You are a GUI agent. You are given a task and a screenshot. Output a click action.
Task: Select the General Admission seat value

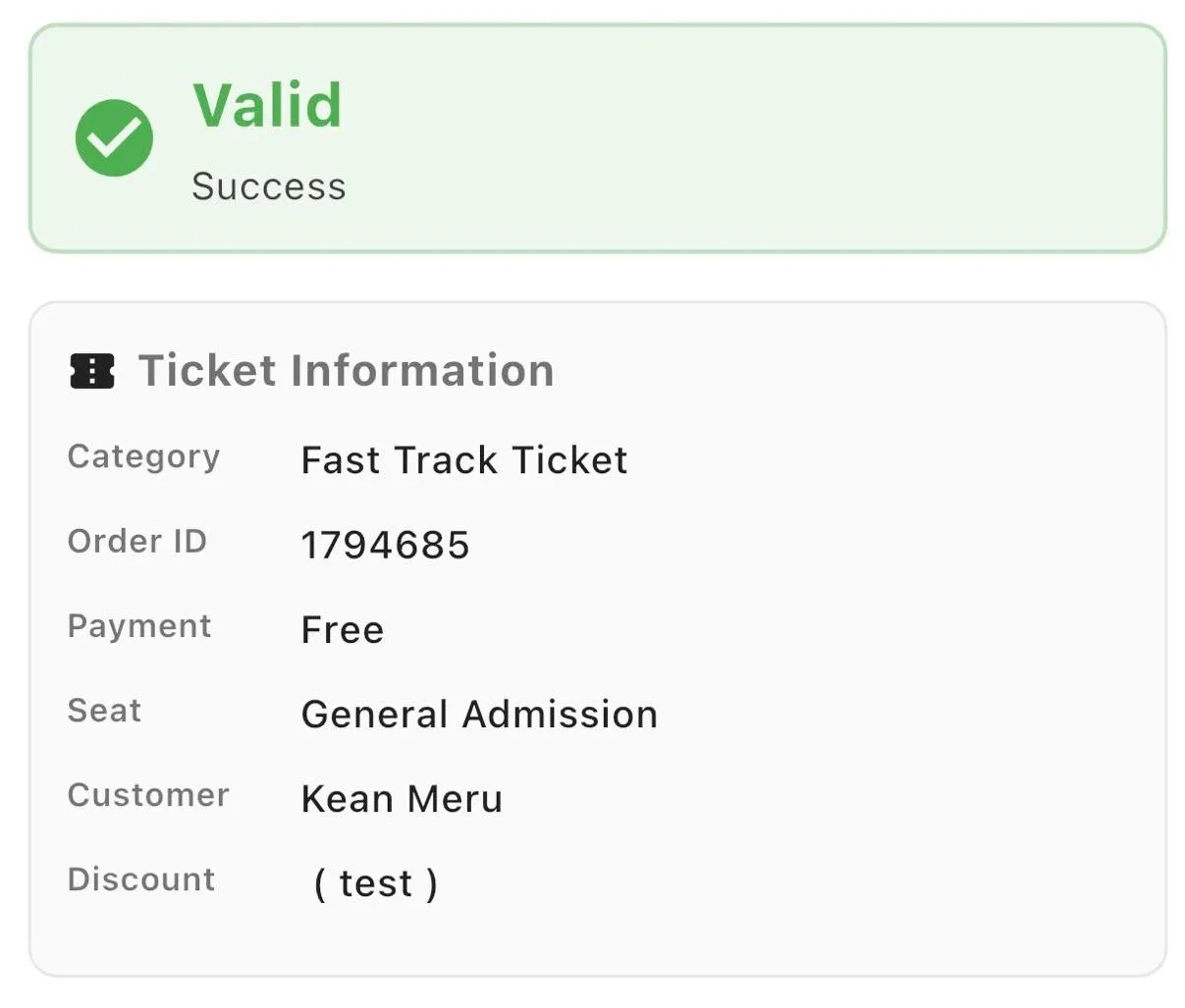click(x=479, y=714)
